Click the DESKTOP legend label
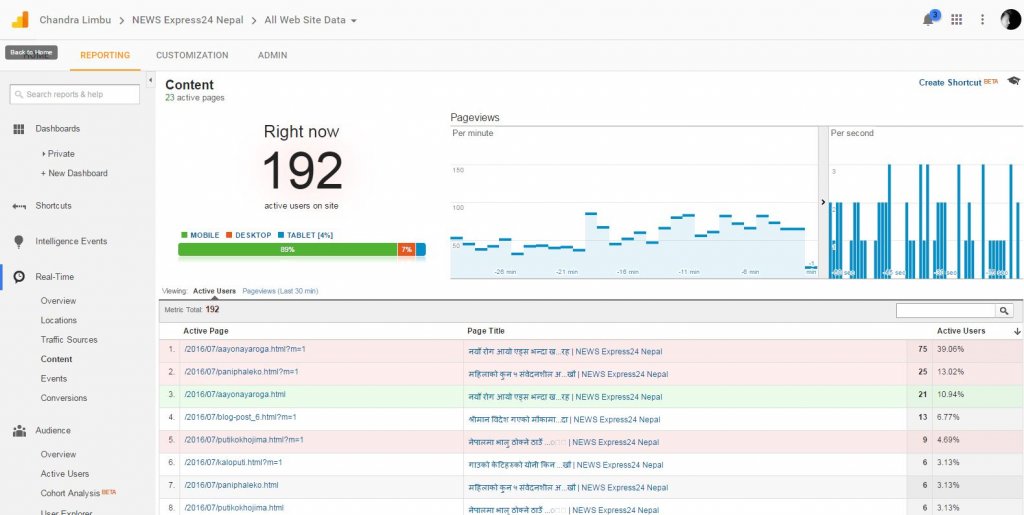The height and width of the screenshot is (515, 1024). click(x=253, y=235)
